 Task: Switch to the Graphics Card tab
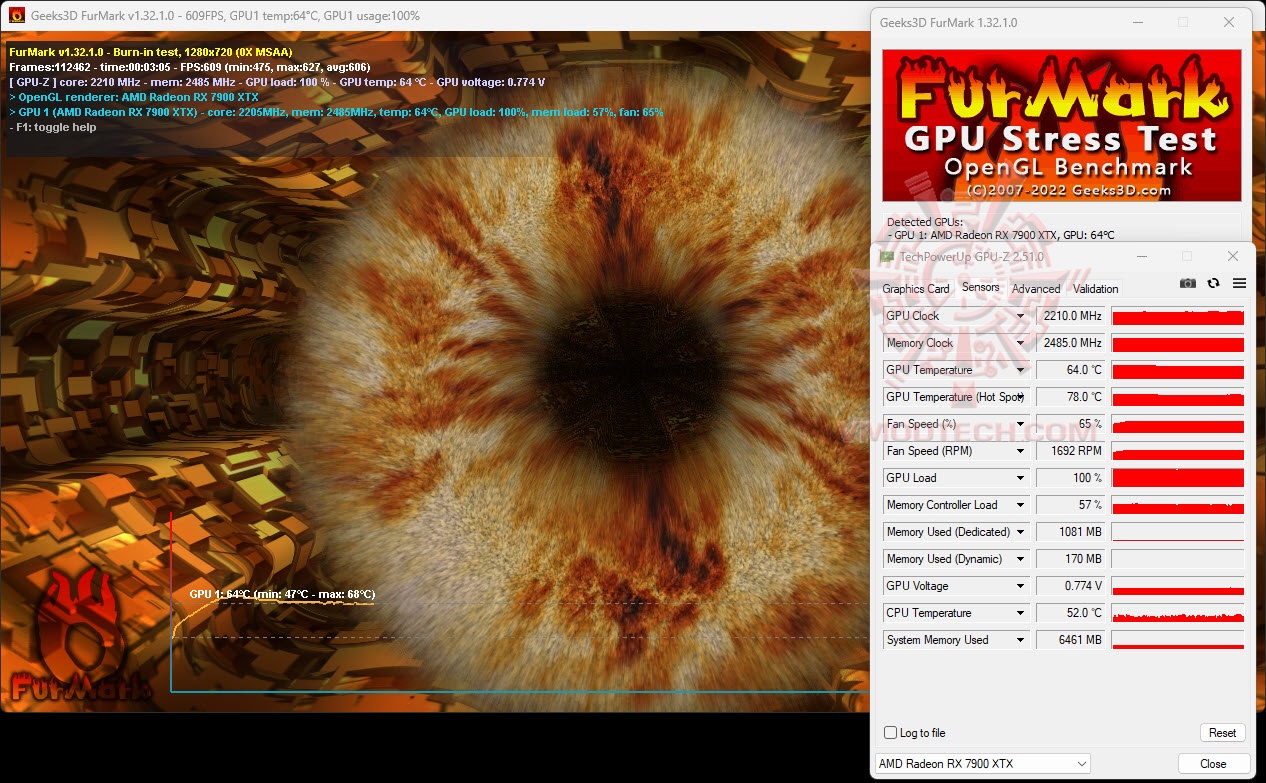(915, 289)
